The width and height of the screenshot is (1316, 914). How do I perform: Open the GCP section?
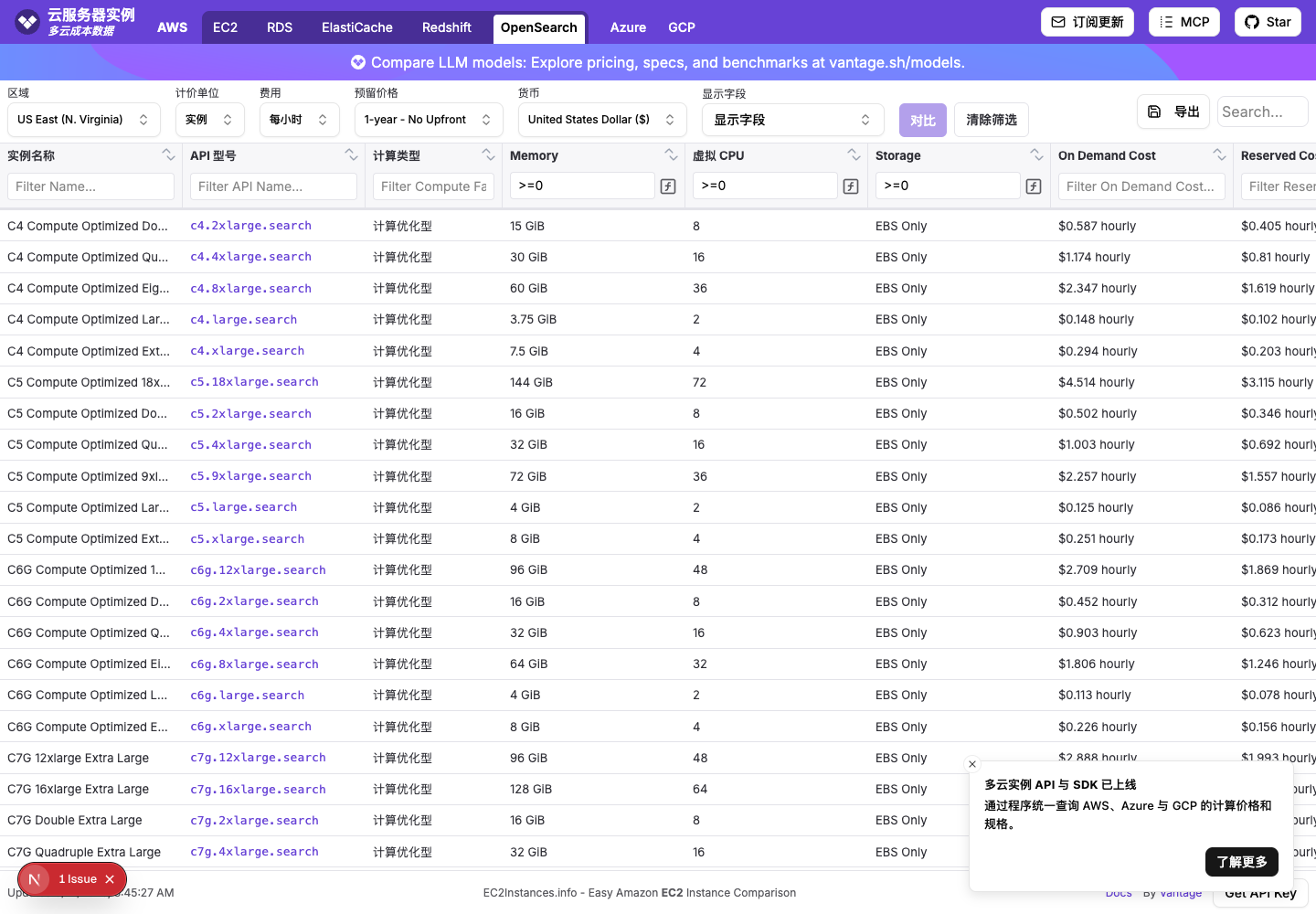click(682, 27)
